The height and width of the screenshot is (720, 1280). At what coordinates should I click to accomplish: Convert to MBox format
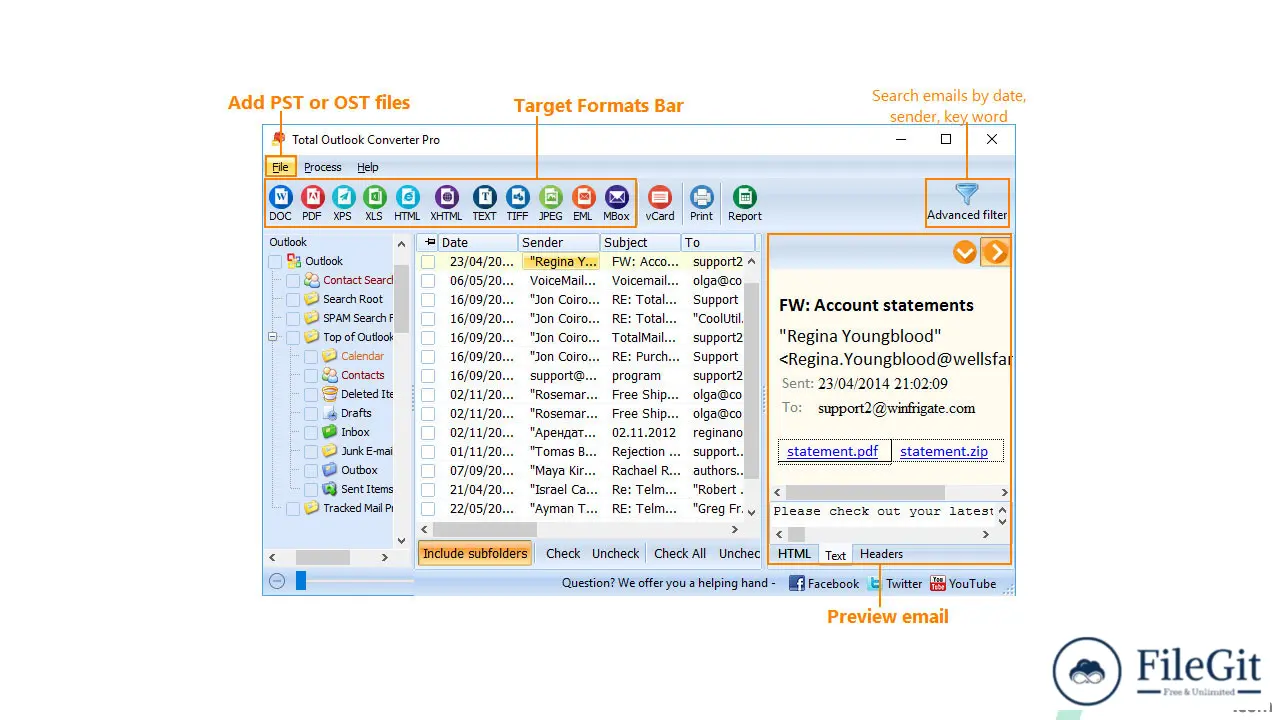tap(616, 203)
